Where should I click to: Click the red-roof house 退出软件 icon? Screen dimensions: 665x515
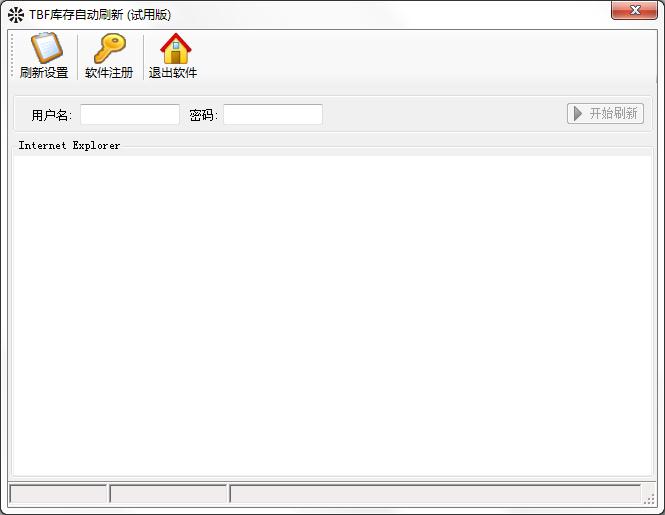coord(176,48)
